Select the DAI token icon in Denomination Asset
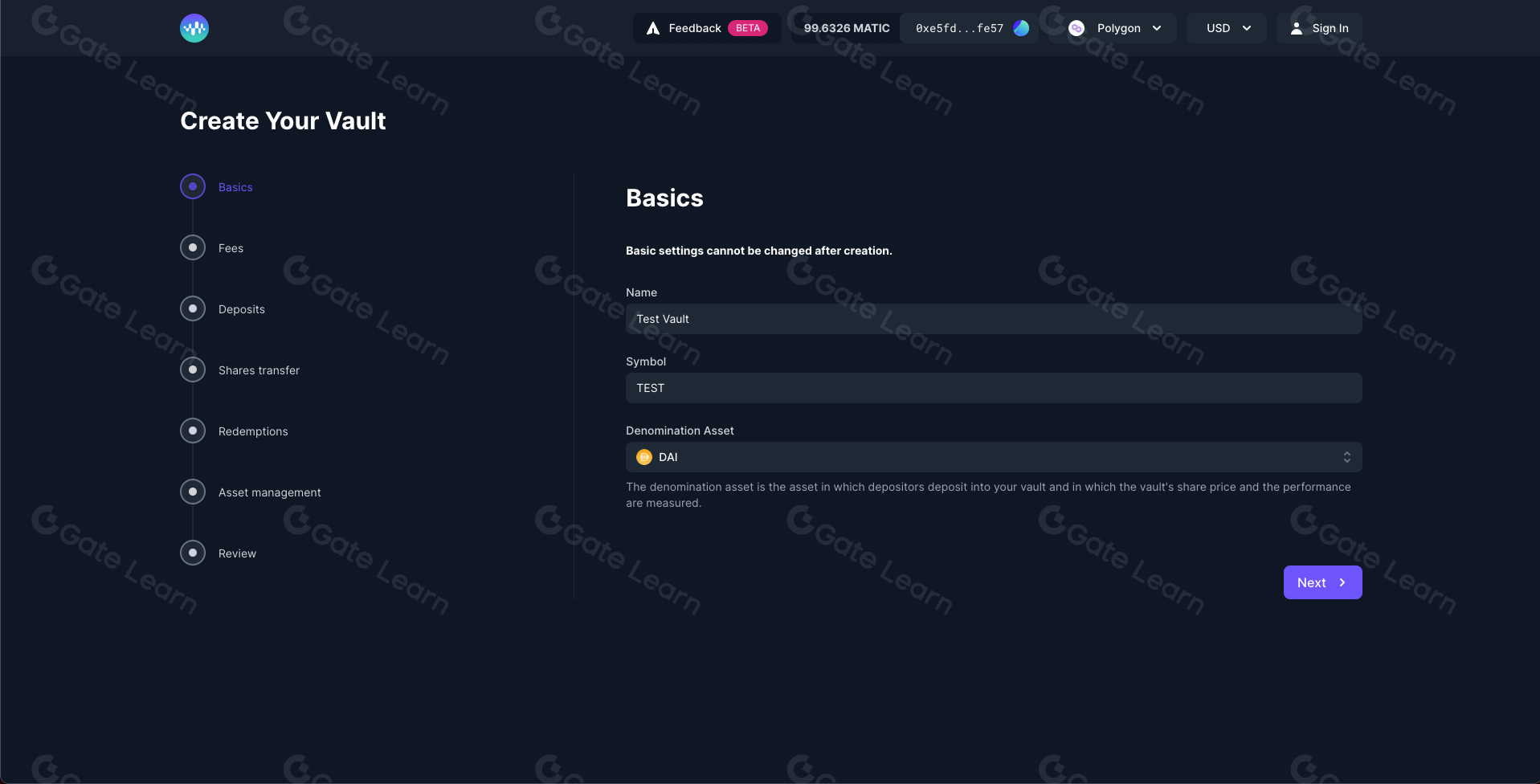 tap(643, 456)
